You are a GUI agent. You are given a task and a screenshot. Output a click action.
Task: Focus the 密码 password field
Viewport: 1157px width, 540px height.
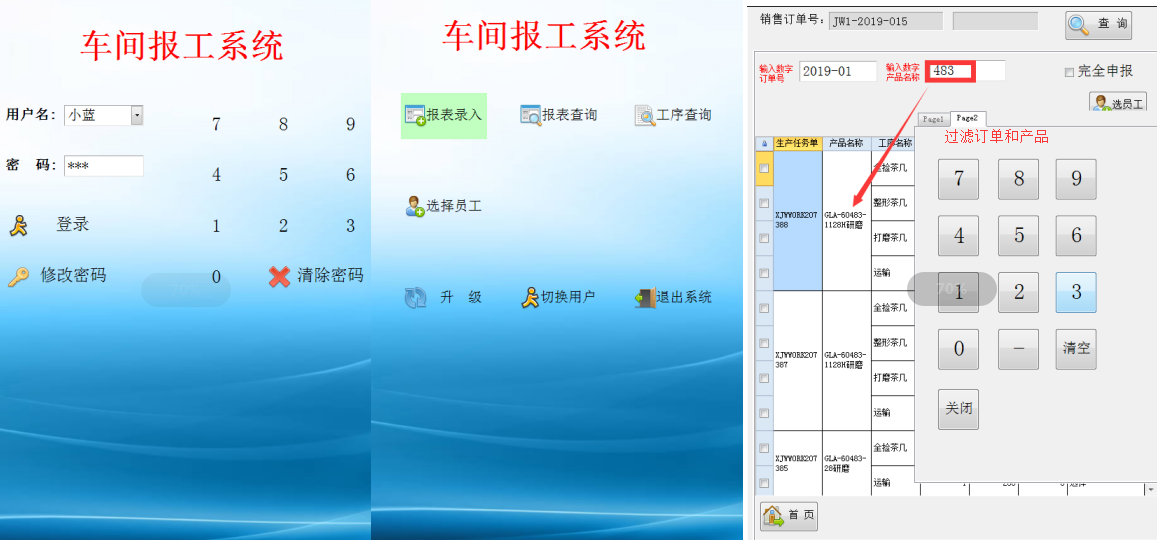click(104, 166)
